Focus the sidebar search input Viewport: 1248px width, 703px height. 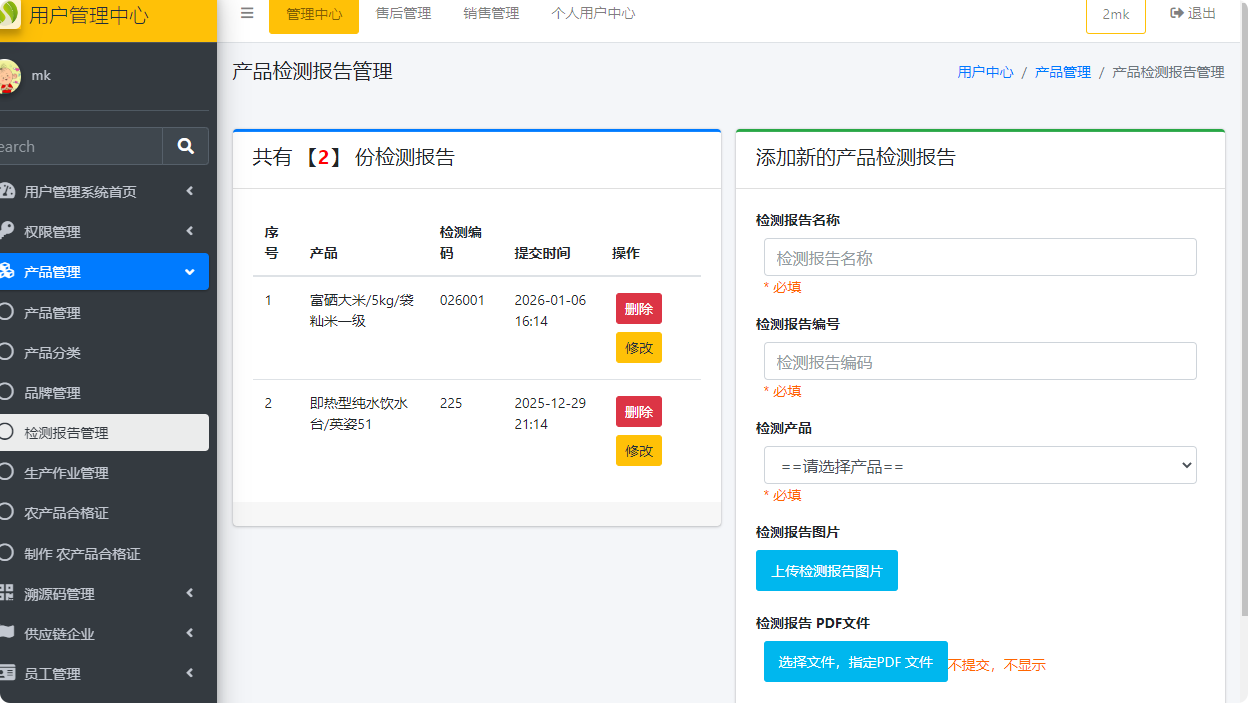click(x=80, y=146)
